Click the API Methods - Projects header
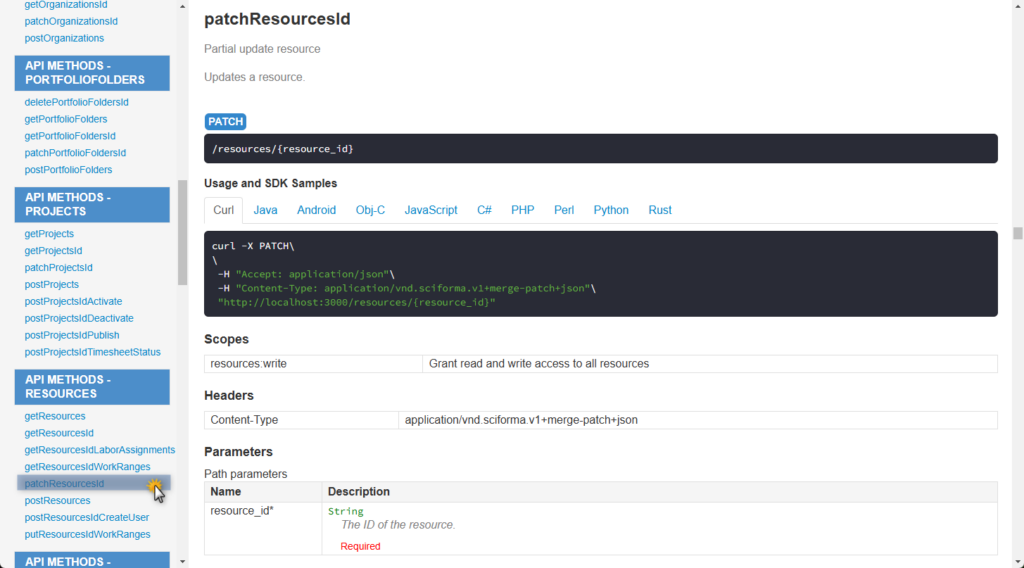Screen dimensions: 1024x568 (x=92, y=204)
